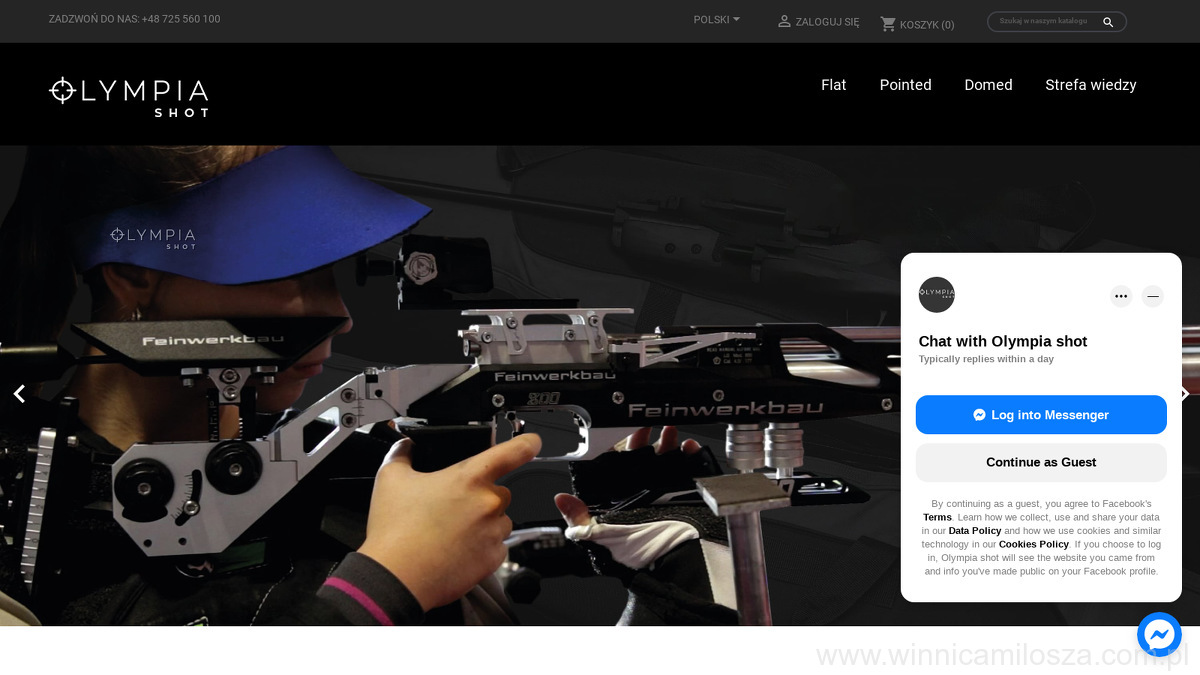Click the search magnifier icon
The width and height of the screenshot is (1200, 675).
point(1108,22)
